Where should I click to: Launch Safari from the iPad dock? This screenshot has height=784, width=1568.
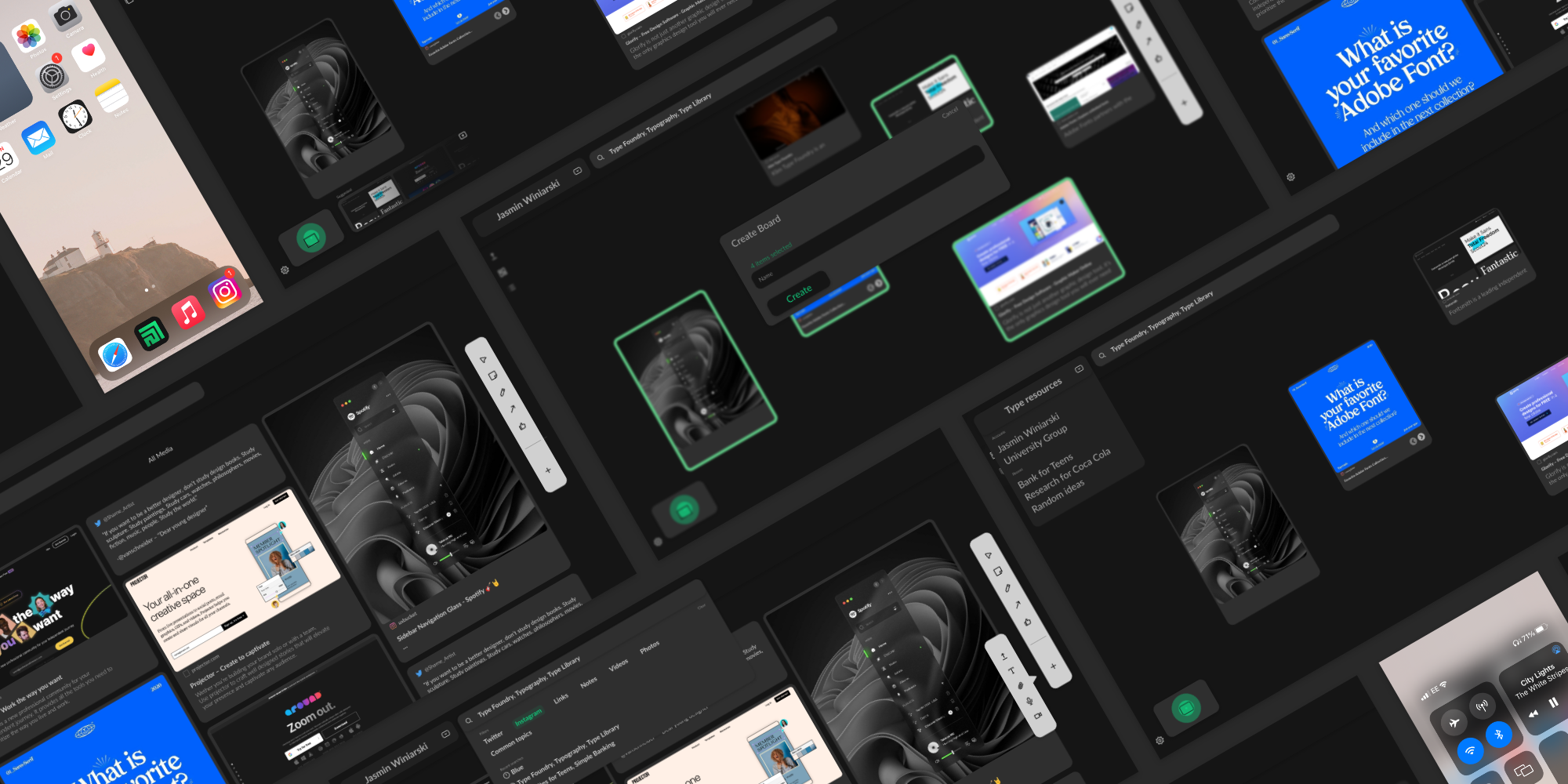[x=115, y=354]
